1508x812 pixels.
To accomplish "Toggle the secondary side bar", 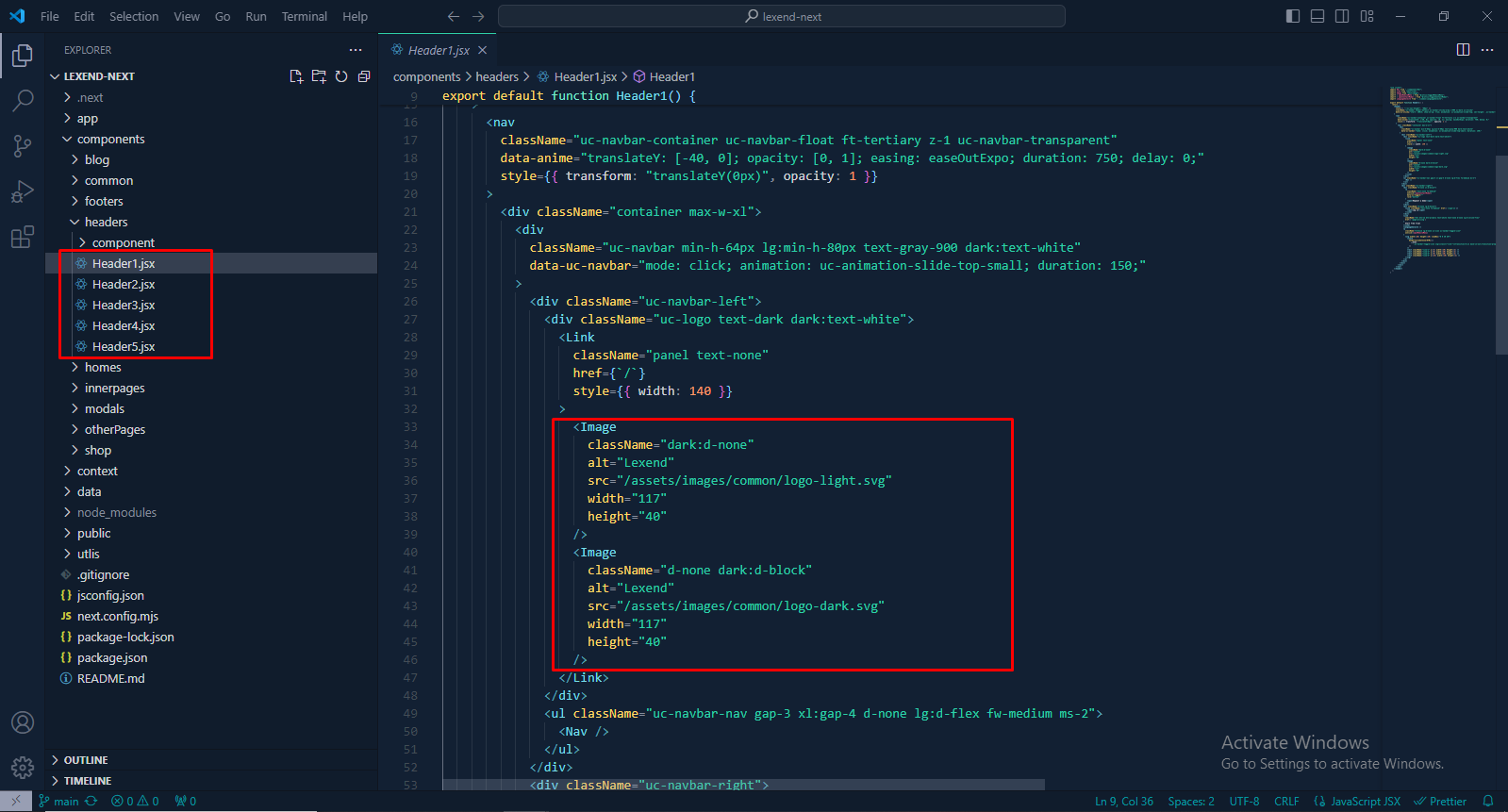I will (1342, 16).
